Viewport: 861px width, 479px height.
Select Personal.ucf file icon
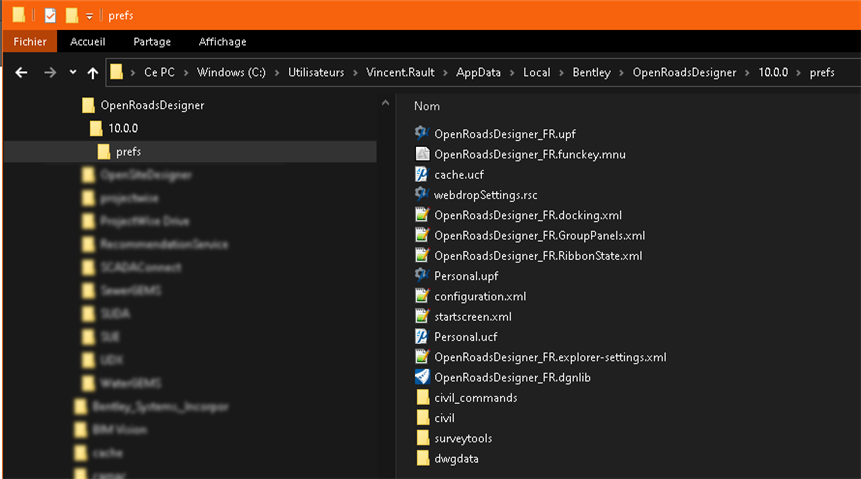pyautogui.click(x=422, y=337)
